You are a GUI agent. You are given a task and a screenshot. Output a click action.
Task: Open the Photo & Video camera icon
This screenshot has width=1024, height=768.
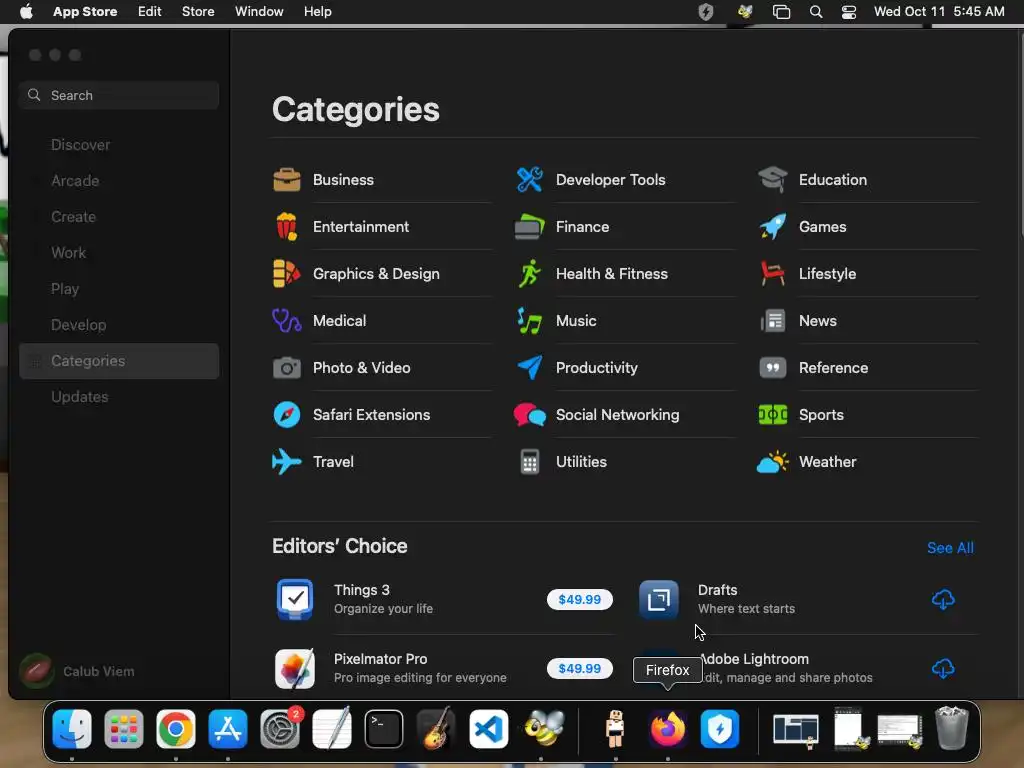pos(287,368)
